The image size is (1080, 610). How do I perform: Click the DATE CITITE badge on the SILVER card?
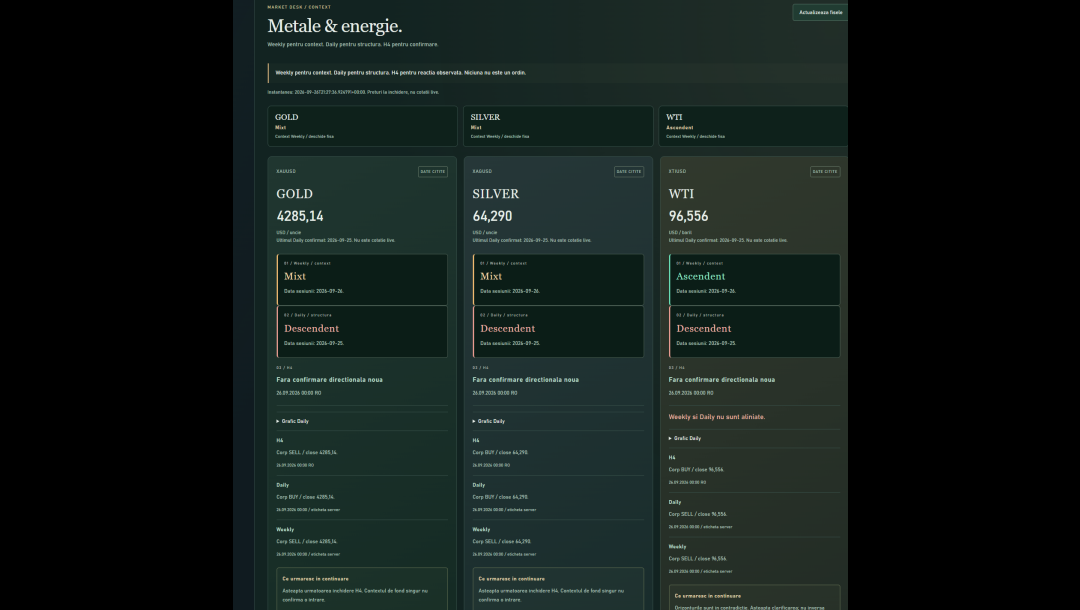point(629,171)
